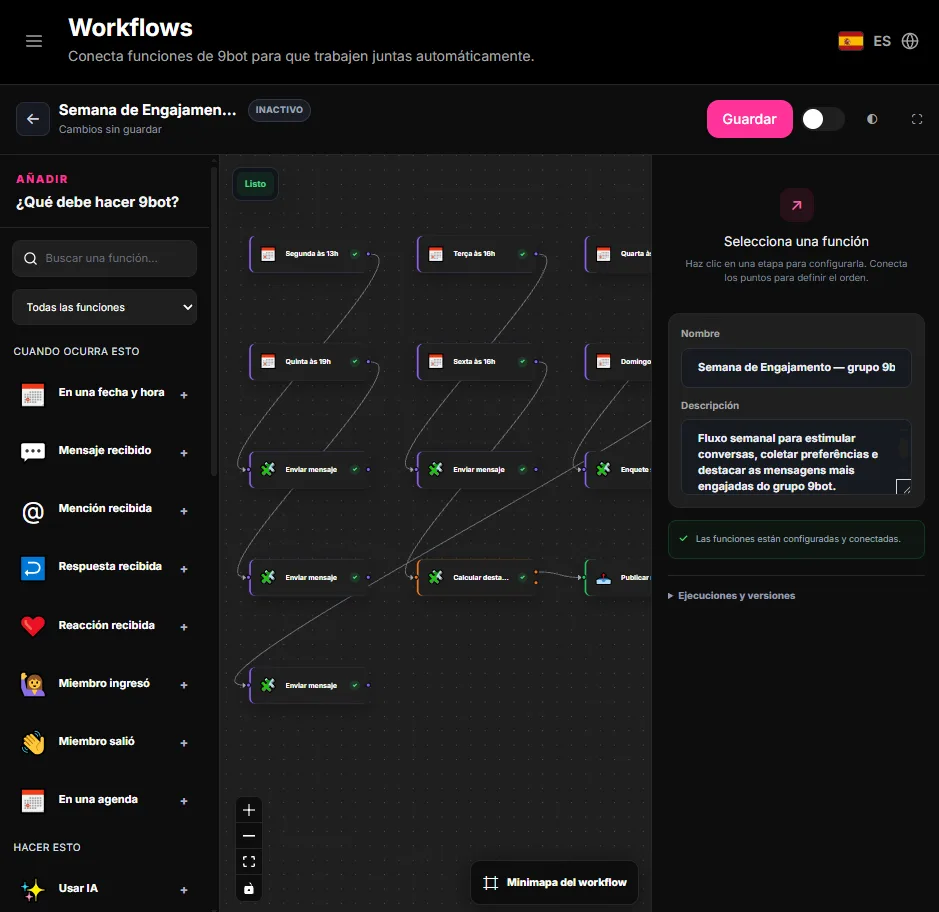Add 'Respuesta recibida' trigger with plus
939x912 pixels.
[x=184, y=568]
